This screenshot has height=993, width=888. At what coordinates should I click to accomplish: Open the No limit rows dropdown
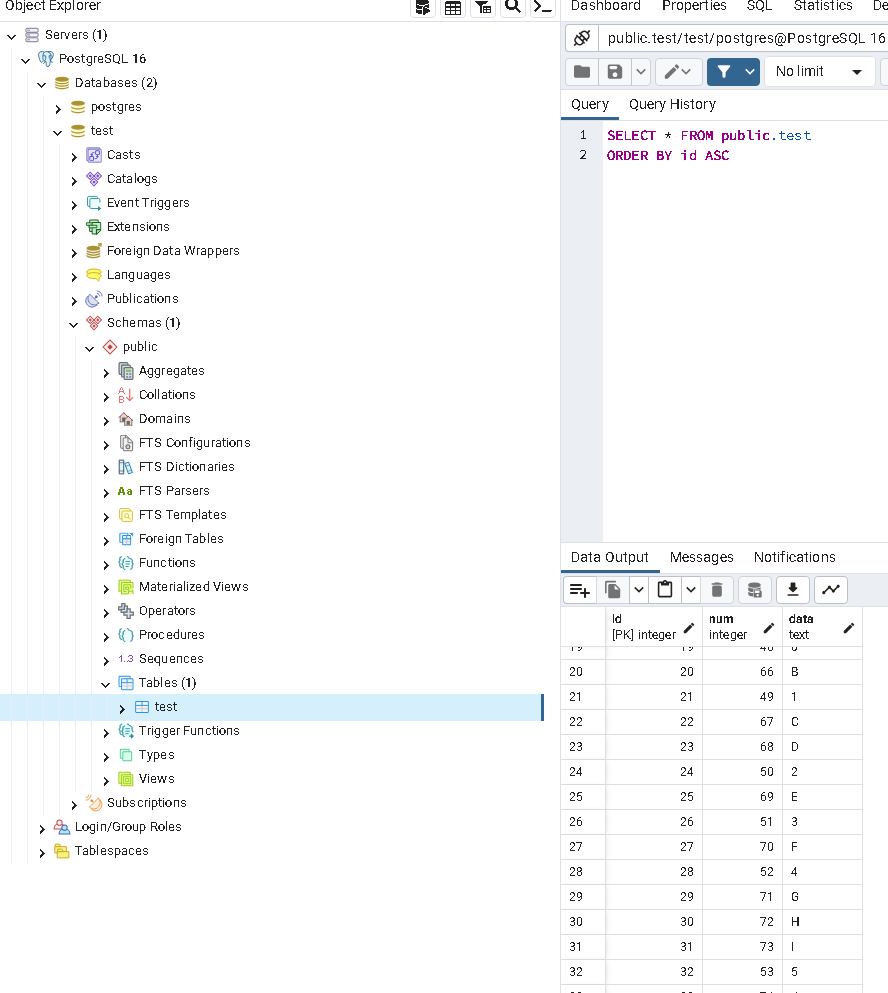[820, 72]
